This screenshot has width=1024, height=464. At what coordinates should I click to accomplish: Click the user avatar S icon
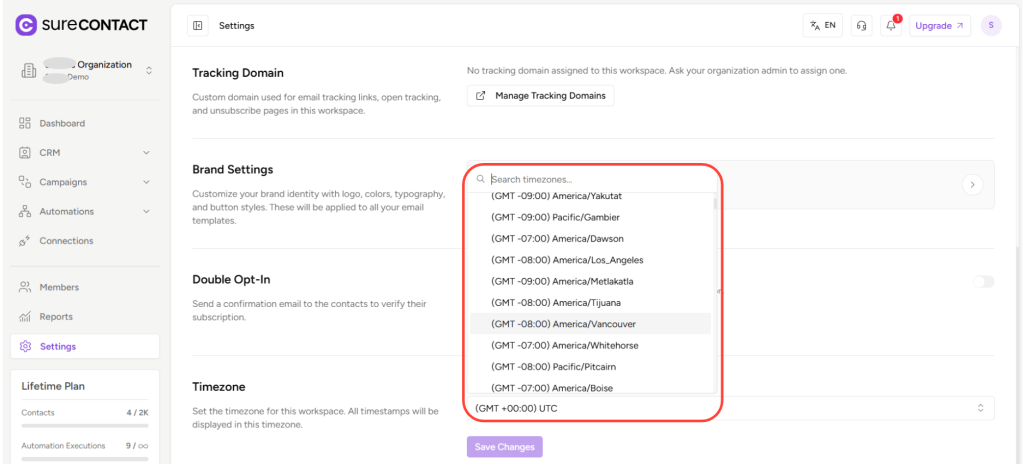[990, 26]
